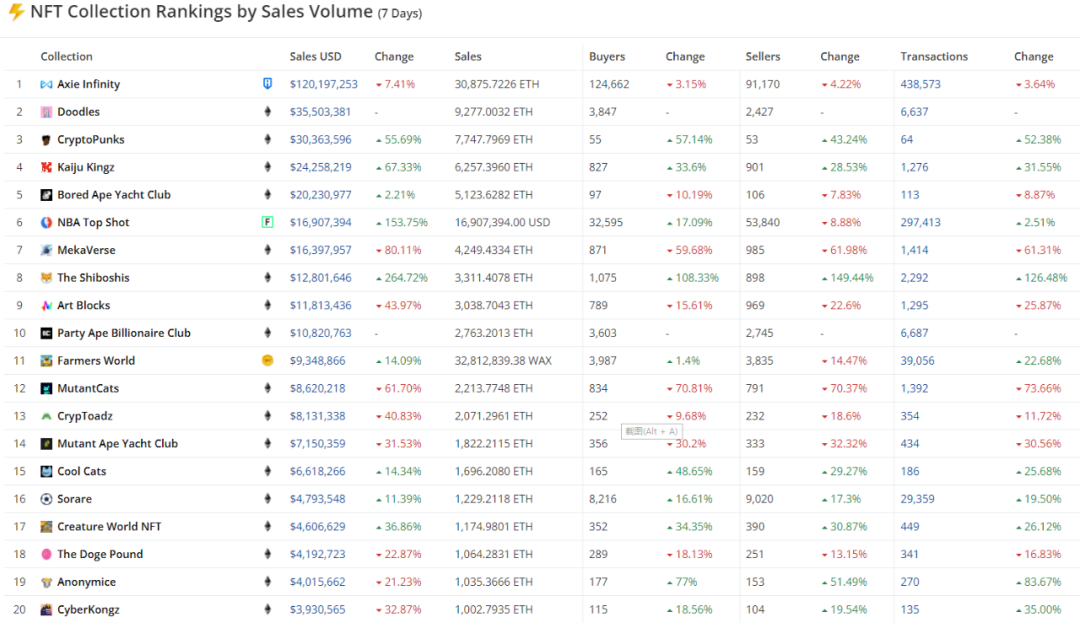Click the CryptoPunks collection logo icon

(46, 140)
